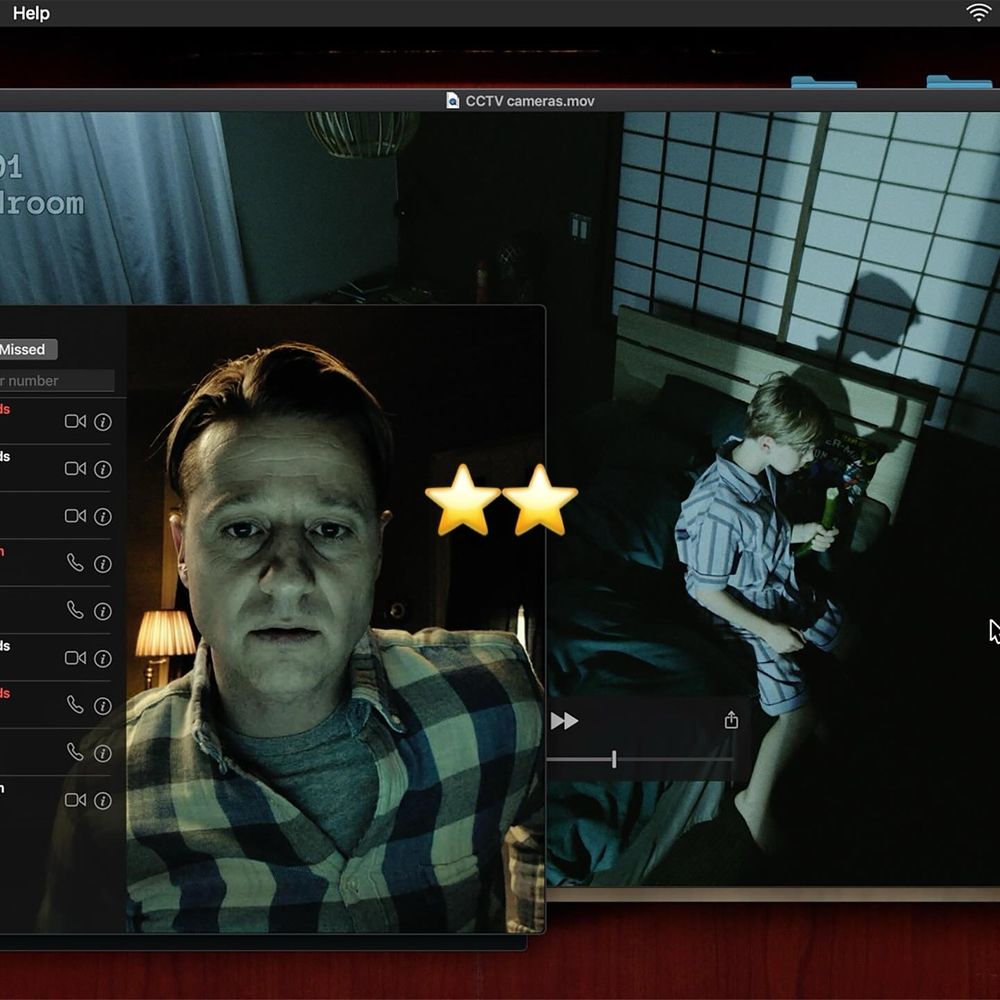Click the man's FaceTime video feed
This screenshot has height=1000, width=1000.
pyautogui.click(x=335, y=619)
